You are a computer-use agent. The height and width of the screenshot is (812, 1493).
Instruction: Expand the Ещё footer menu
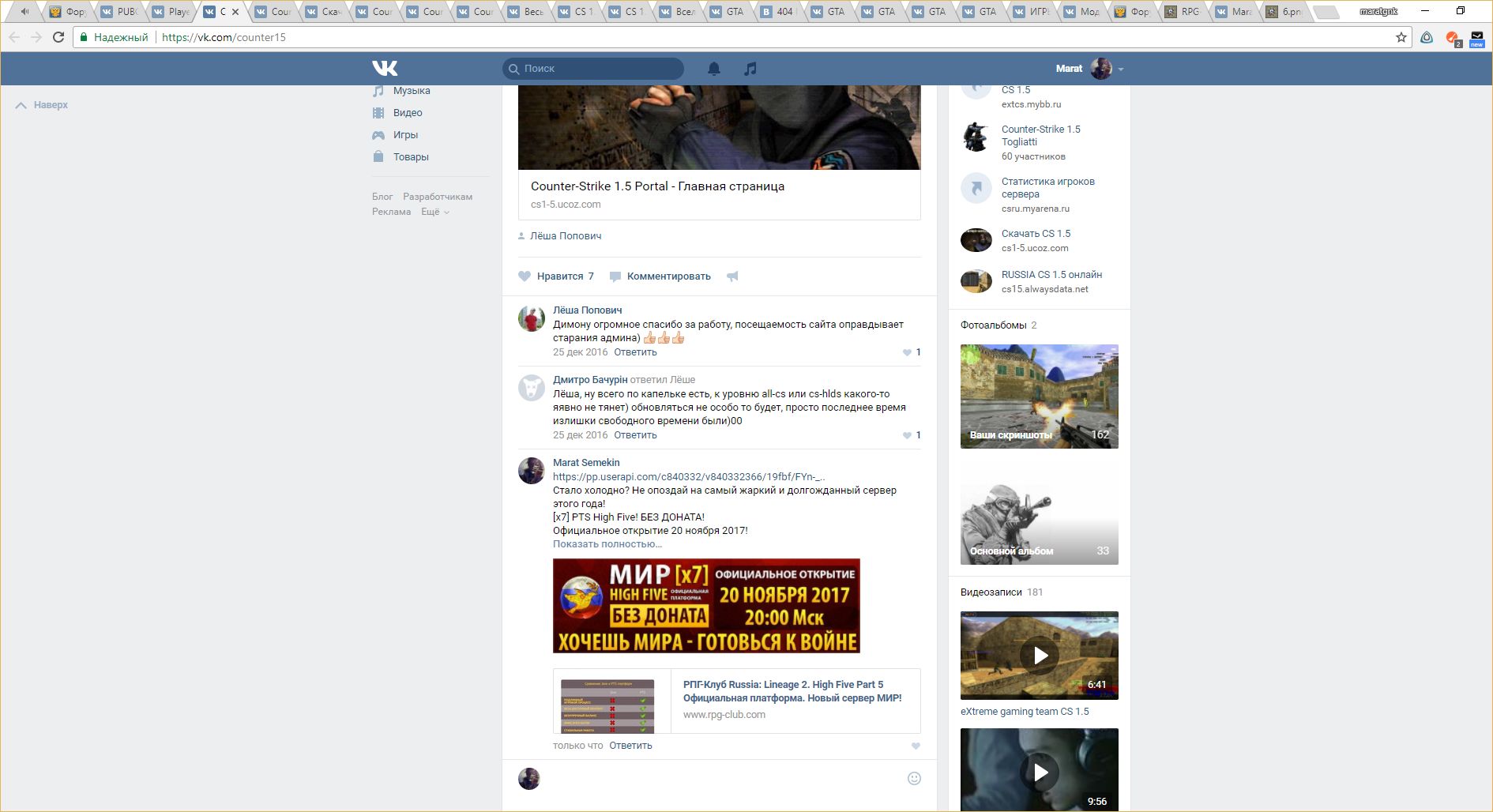[435, 212]
